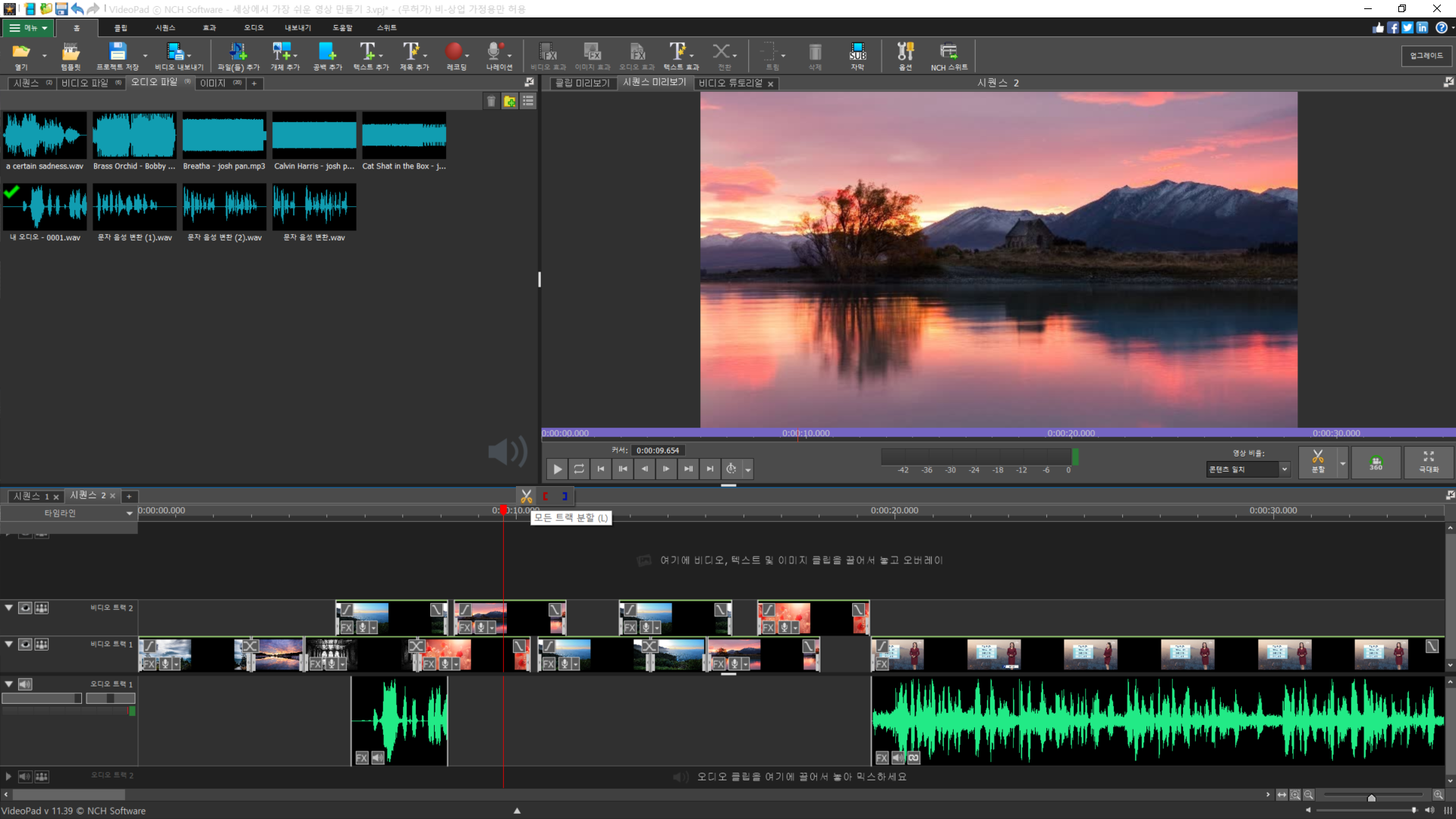
Task: Click the 업그레이드 button
Action: point(1426,55)
